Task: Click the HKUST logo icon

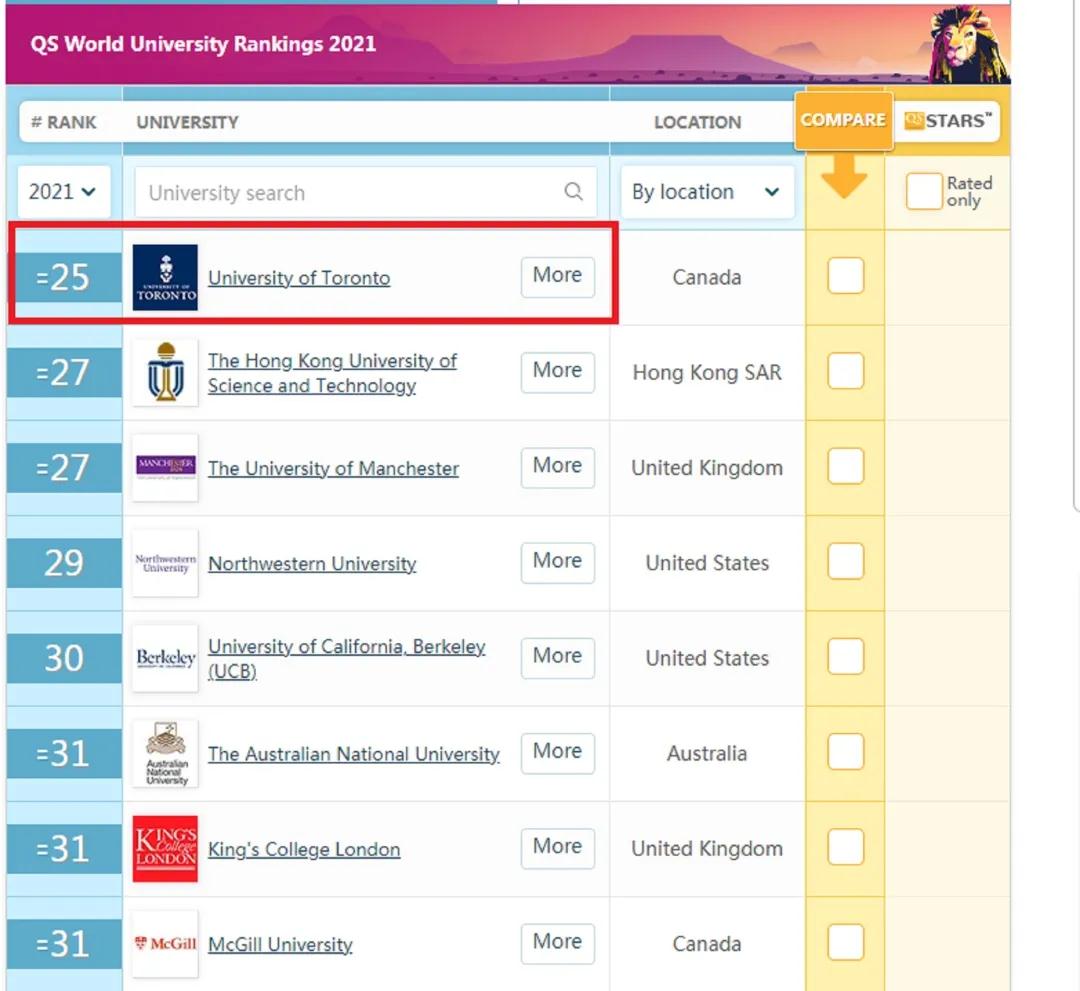Action: pyautogui.click(x=165, y=372)
